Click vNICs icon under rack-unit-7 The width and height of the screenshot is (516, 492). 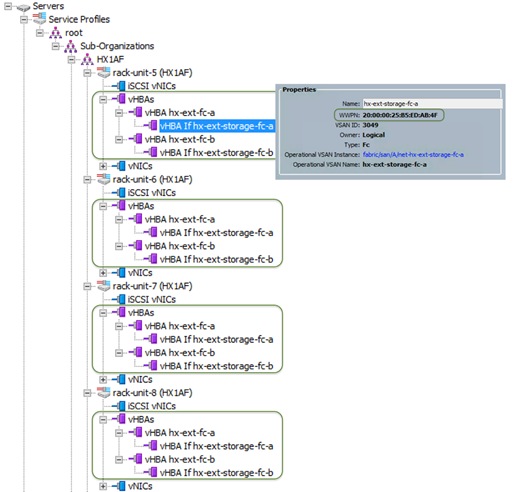click(x=119, y=379)
